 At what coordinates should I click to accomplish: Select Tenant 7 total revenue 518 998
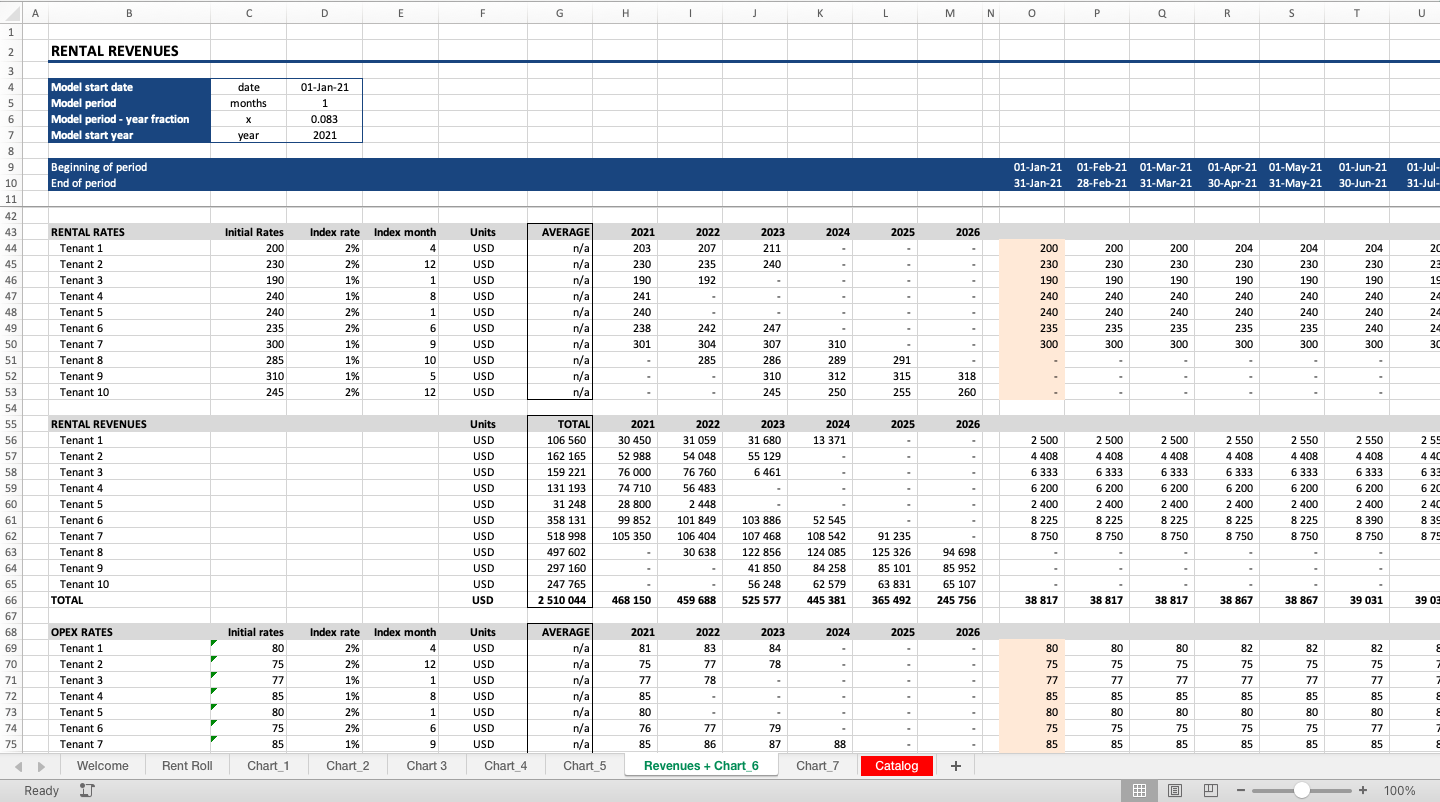click(559, 536)
